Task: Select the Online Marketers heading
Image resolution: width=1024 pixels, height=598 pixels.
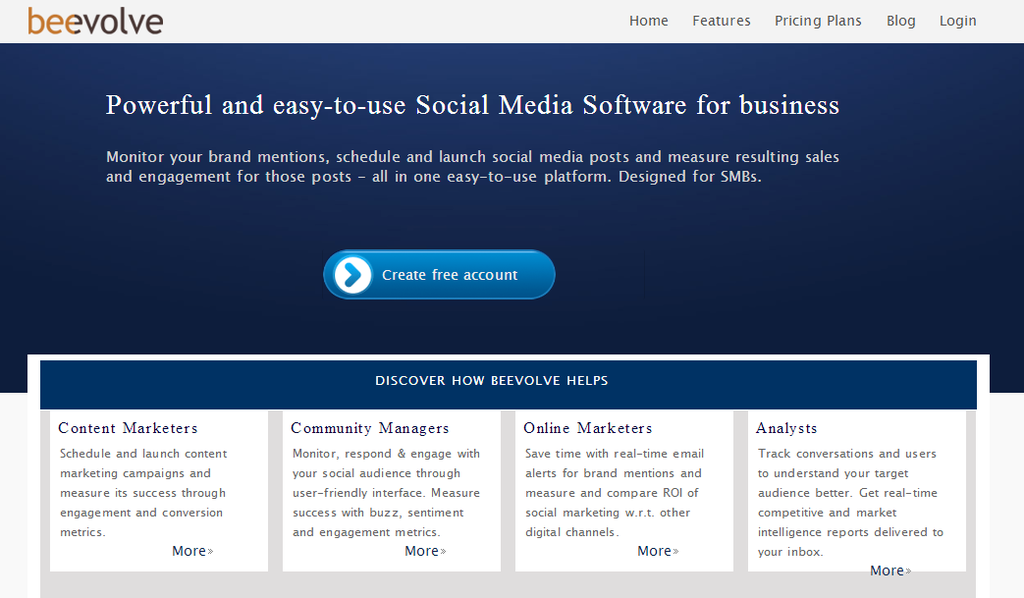Action: [x=587, y=428]
